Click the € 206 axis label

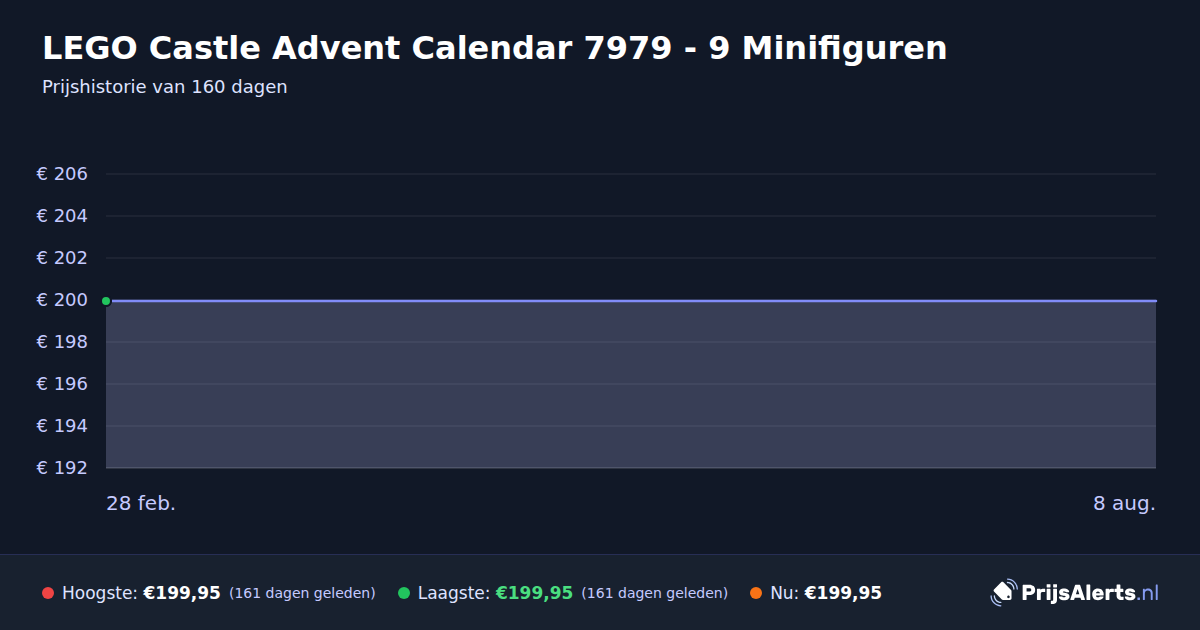62,174
